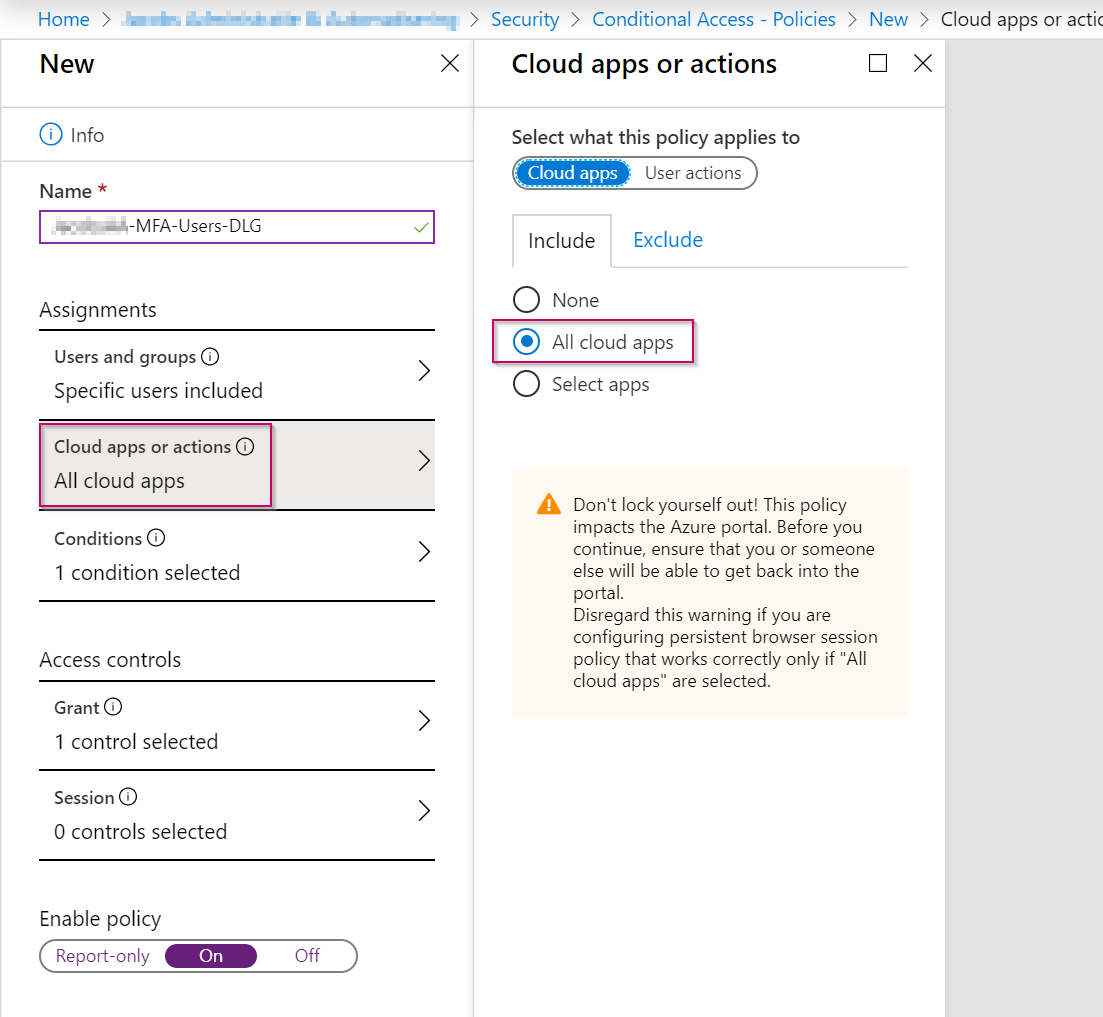This screenshot has height=1017, width=1103.
Task: Set Enable policy to Report-only
Action: tap(103, 955)
